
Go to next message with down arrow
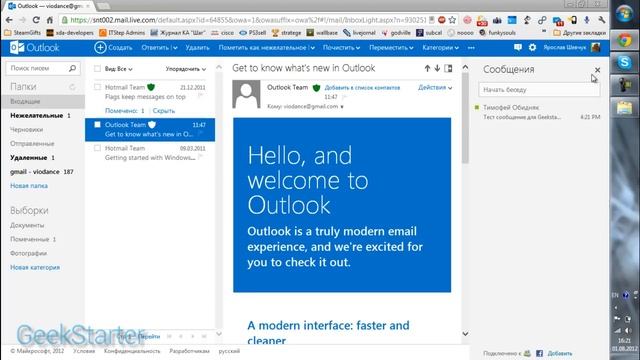pos(437,69)
